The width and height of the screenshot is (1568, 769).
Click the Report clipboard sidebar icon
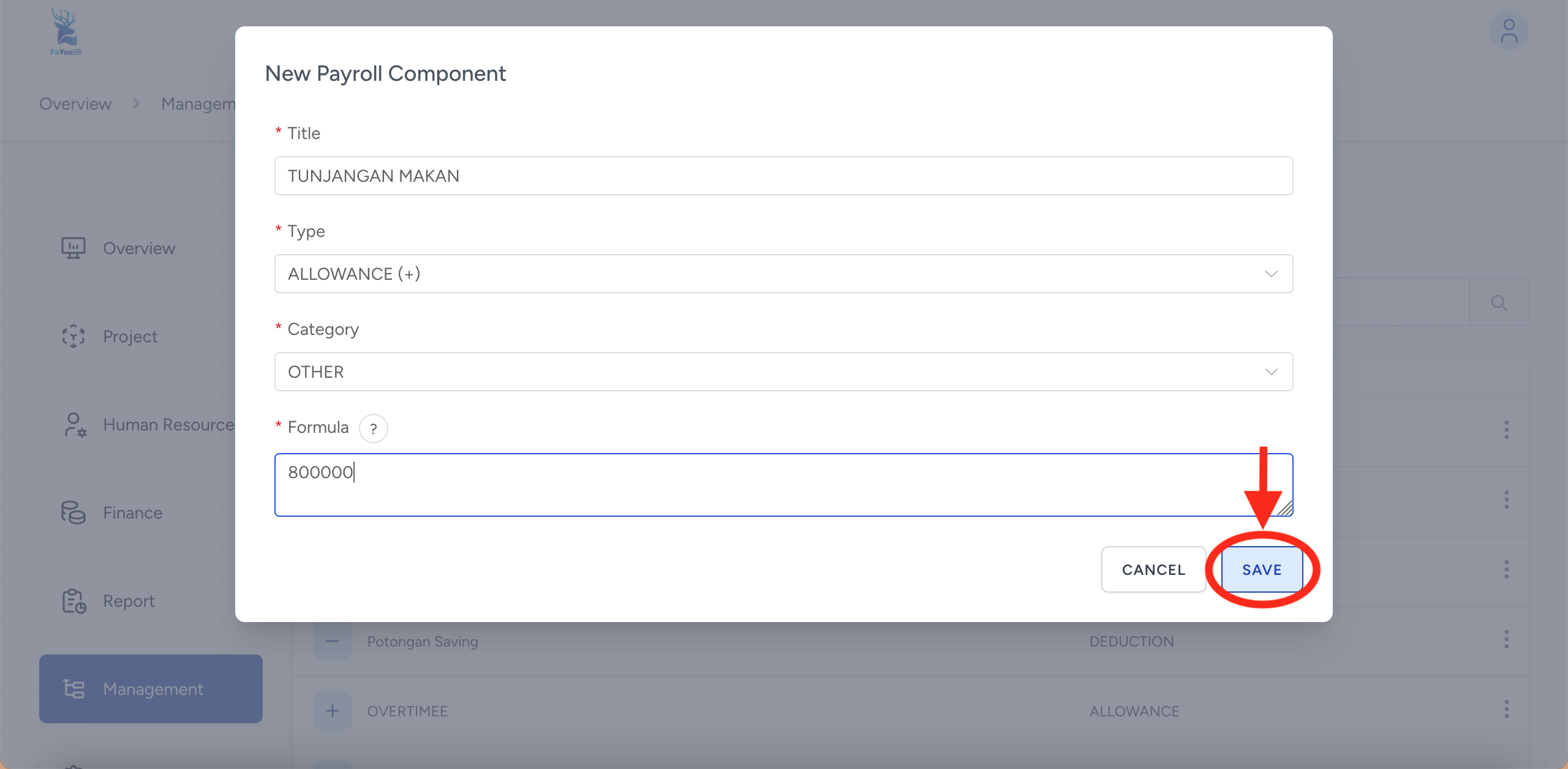tap(73, 601)
